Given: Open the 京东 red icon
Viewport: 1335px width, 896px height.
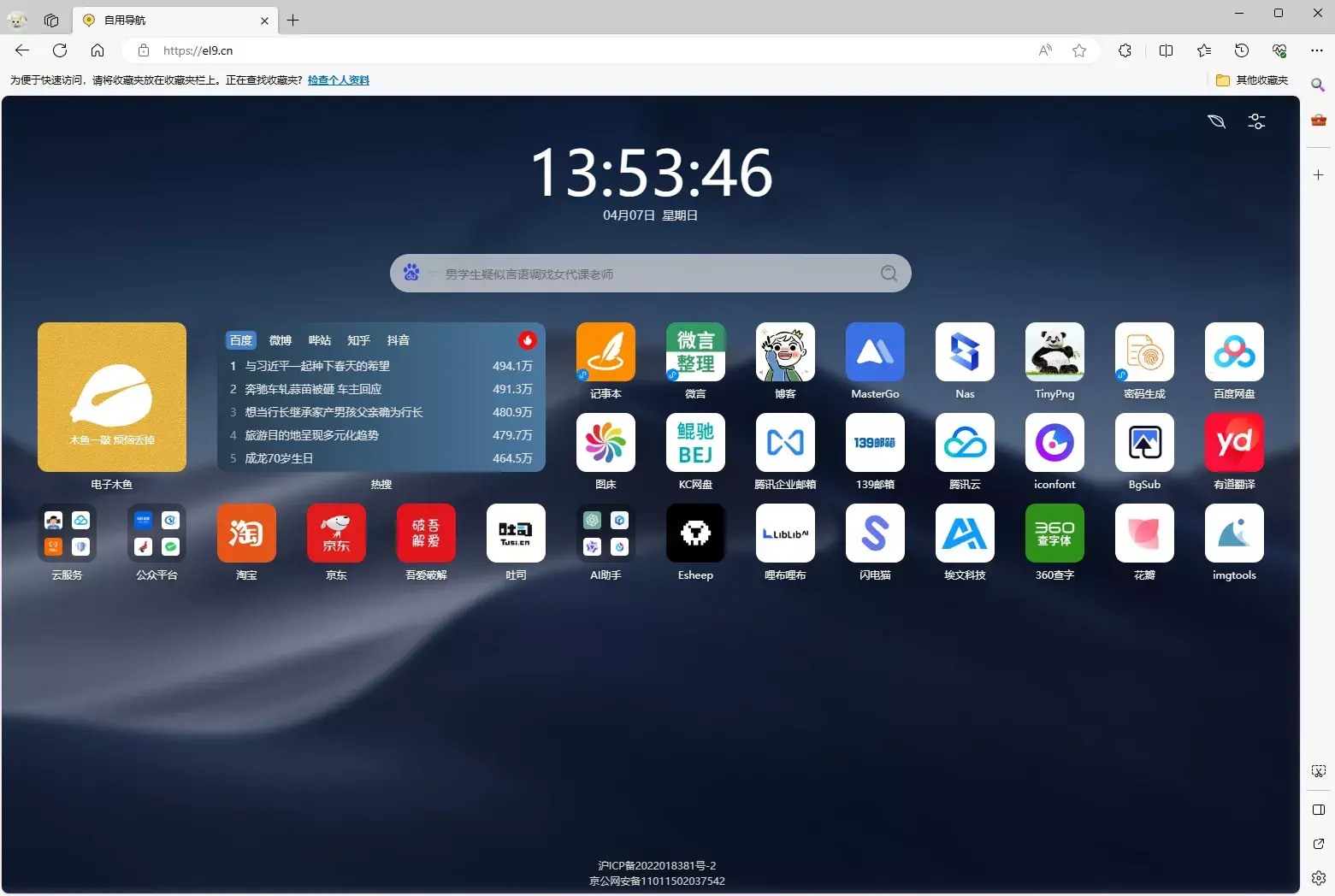Looking at the screenshot, I should coord(336,533).
